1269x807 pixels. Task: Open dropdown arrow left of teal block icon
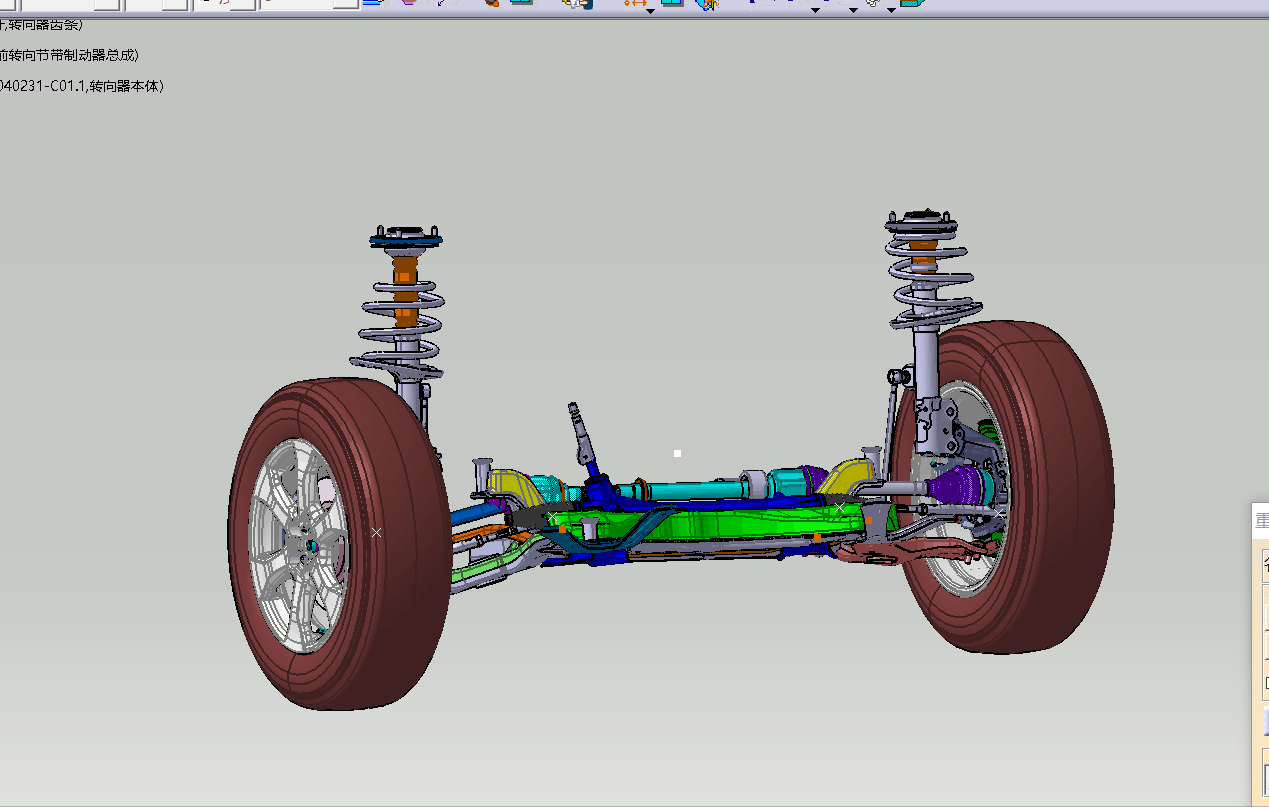(x=891, y=10)
